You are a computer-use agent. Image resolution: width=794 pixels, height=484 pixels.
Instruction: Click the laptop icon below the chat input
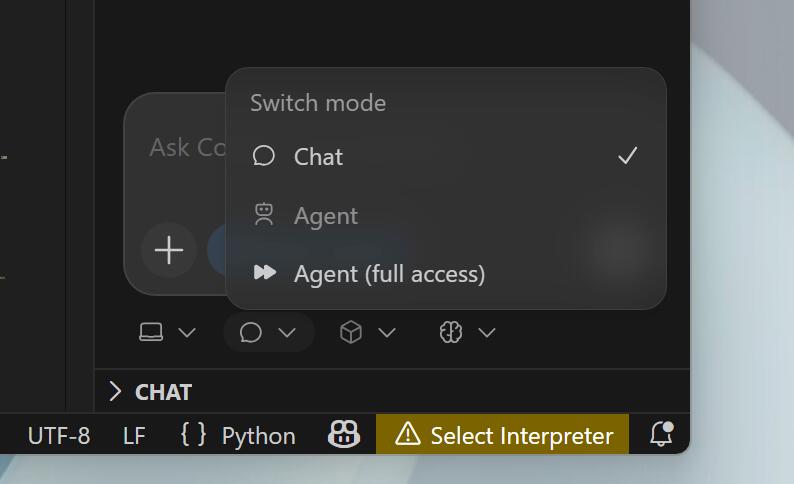pos(151,333)
